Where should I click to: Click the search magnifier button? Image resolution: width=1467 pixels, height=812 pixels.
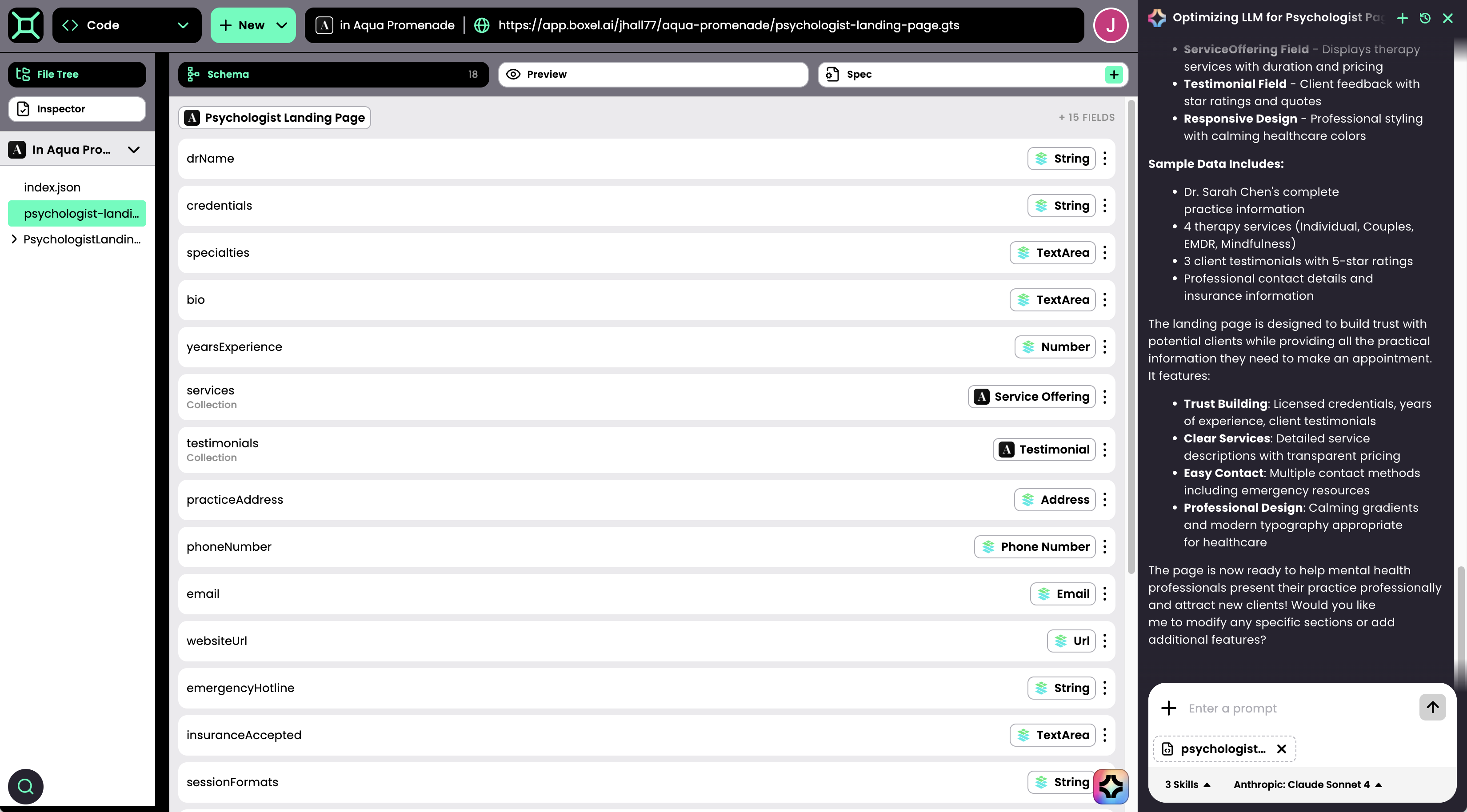pyautogui.click(x=26, y=786)
